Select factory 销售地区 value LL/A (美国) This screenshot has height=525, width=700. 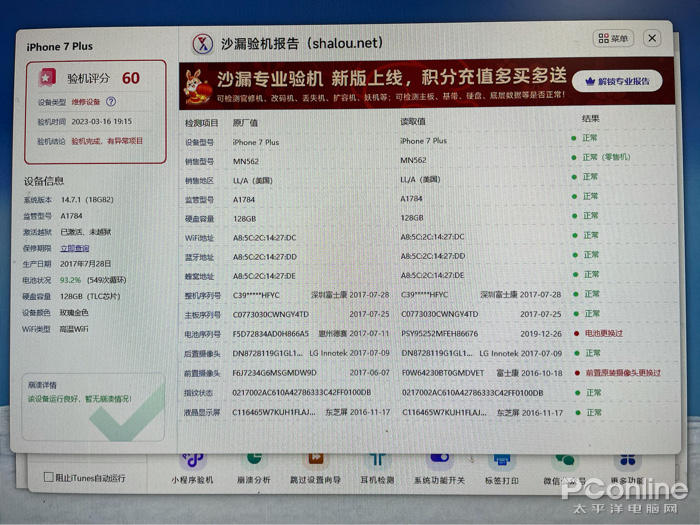point(253,180)
